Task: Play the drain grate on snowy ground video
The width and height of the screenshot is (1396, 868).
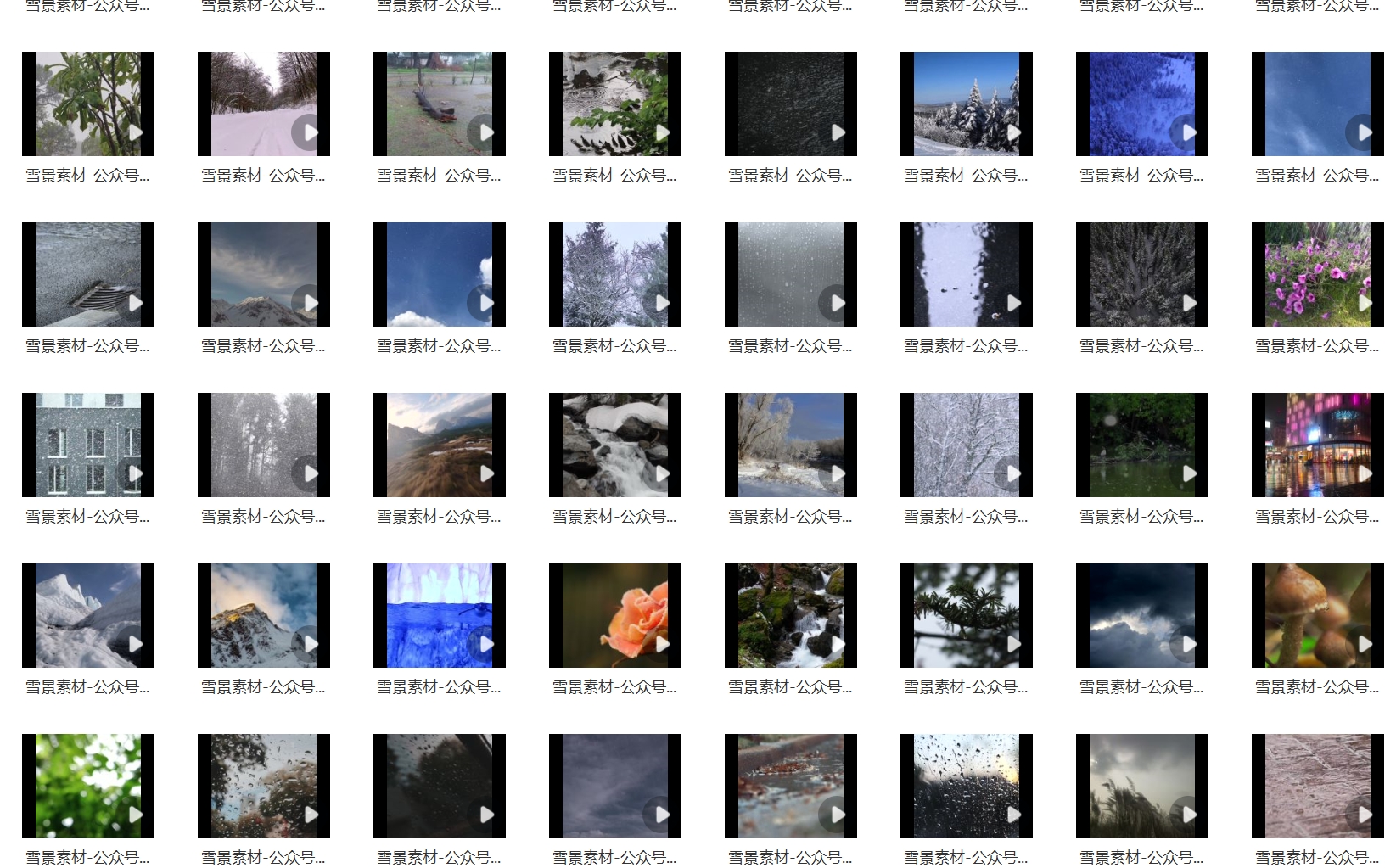Action: [x=135, y=303]
